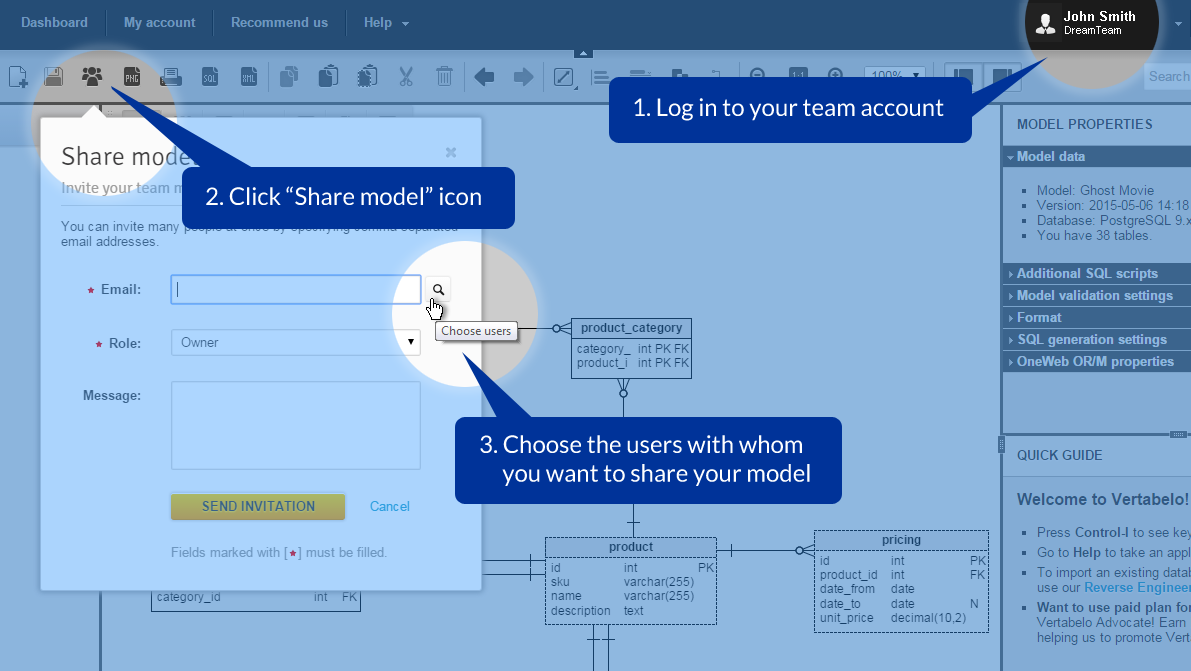
Task: Click into the Message text area
Action: (x=295, y=426)
